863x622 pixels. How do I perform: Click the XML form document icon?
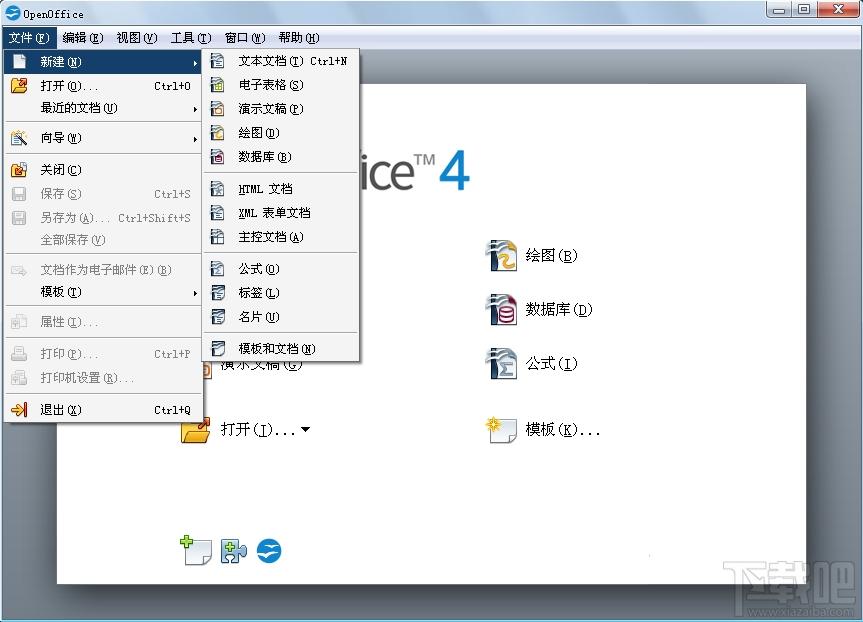217,212
